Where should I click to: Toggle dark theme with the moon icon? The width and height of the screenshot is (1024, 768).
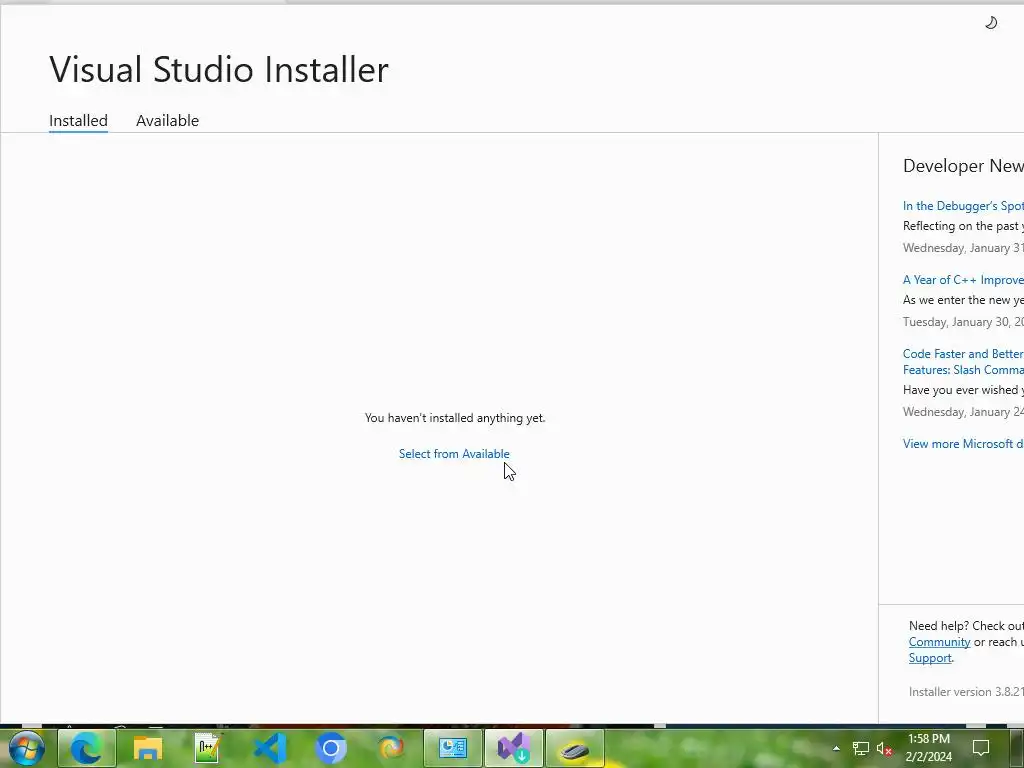pos(991,23)
